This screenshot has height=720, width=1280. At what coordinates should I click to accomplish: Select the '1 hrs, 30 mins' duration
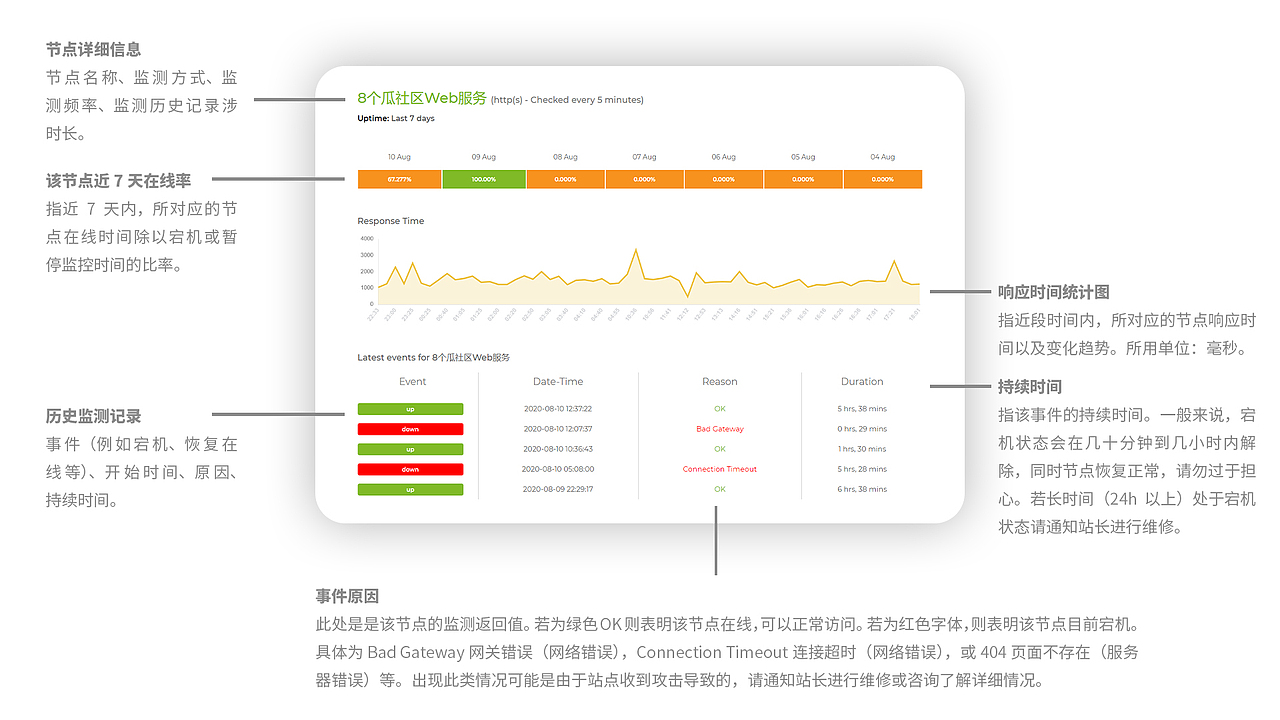pos(862,449)
